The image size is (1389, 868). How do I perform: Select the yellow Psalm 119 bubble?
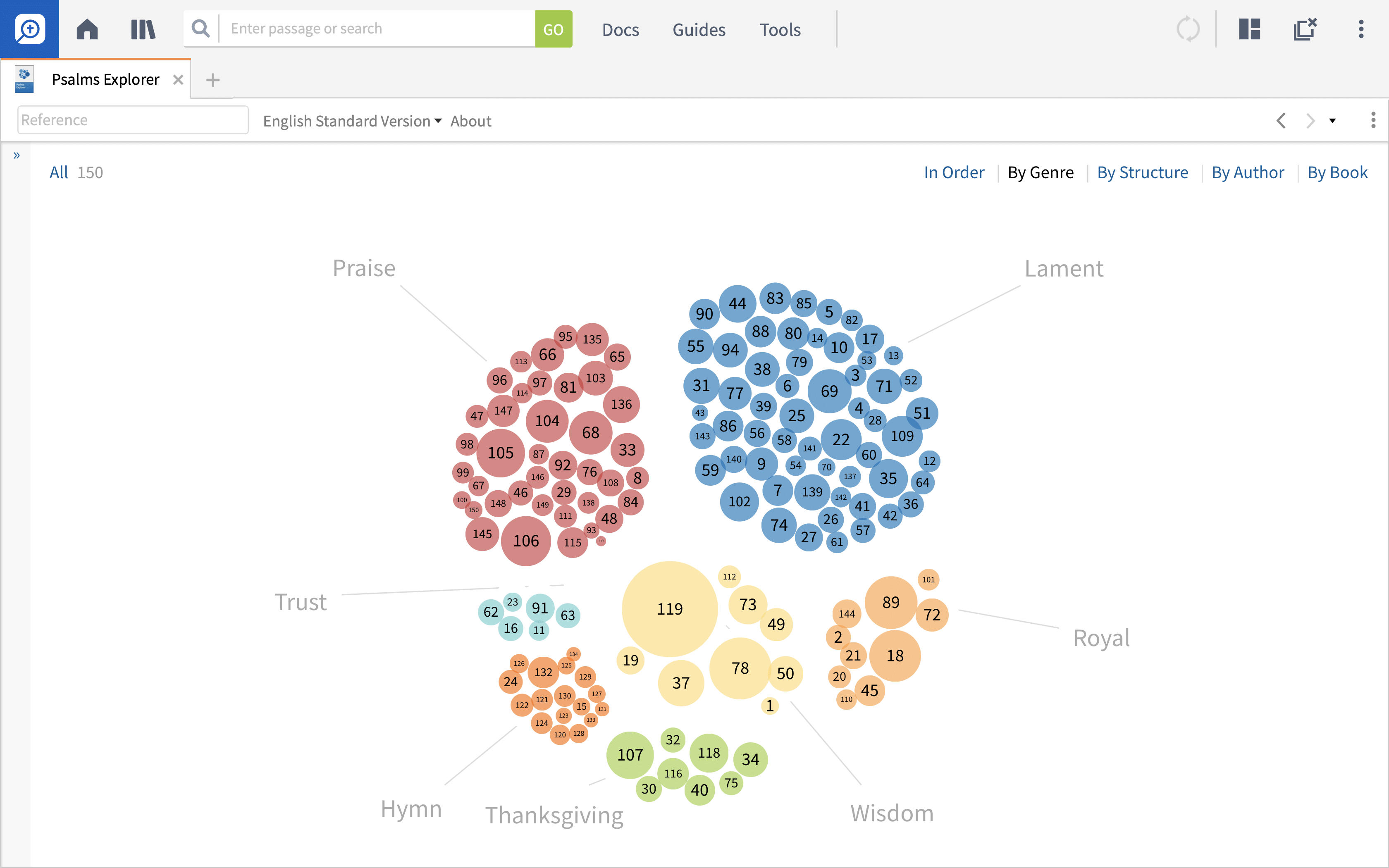click(670, 608)
